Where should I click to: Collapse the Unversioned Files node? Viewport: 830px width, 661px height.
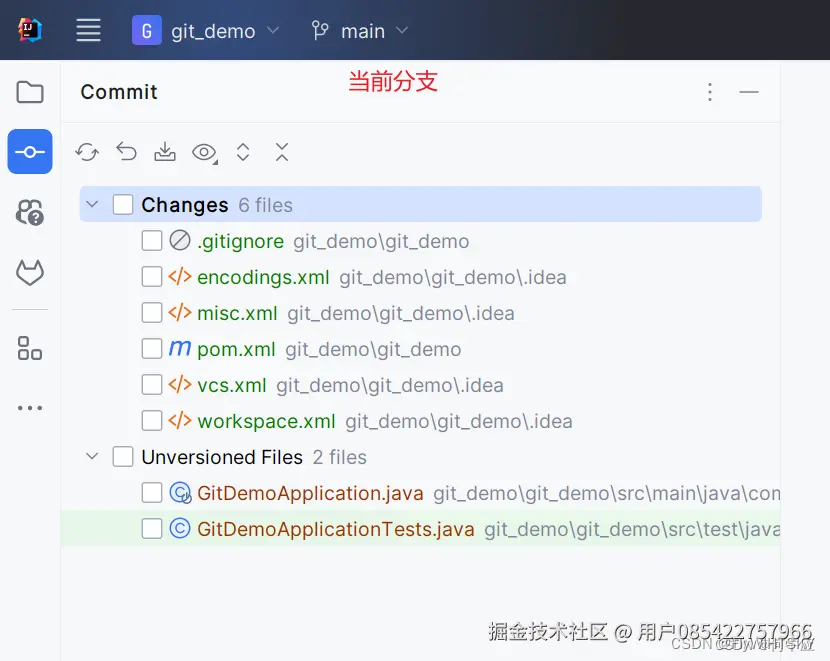tap(92, 456)
